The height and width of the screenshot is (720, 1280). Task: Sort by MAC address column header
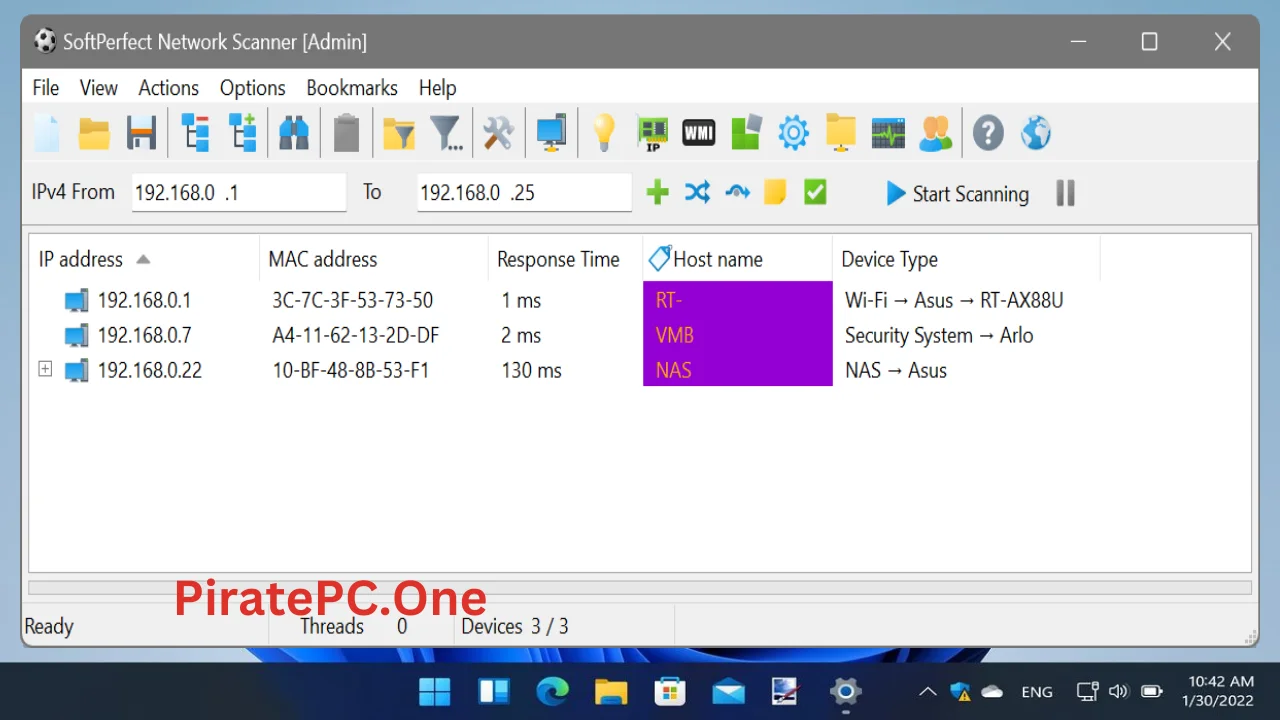pyautogui.click(x=374, y=259)
